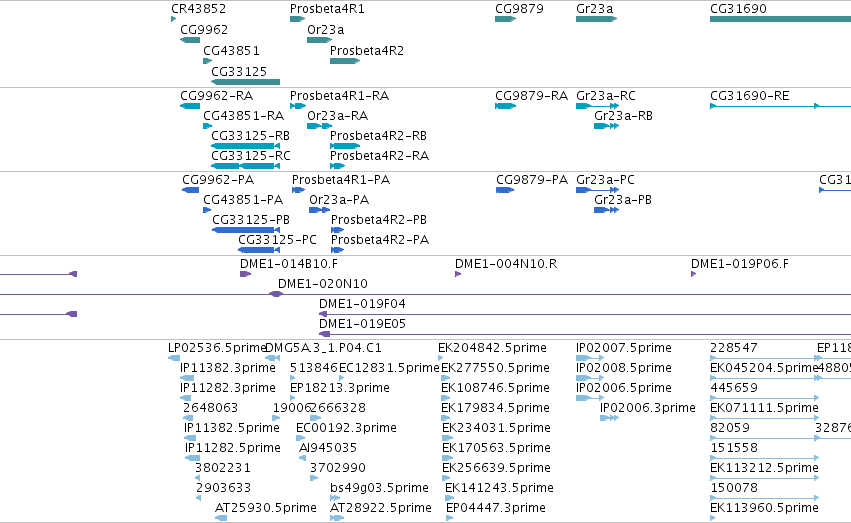Click the CG31690-RE transcript label
This screenshot has width=851, height=523.
[x=750, y=96]
